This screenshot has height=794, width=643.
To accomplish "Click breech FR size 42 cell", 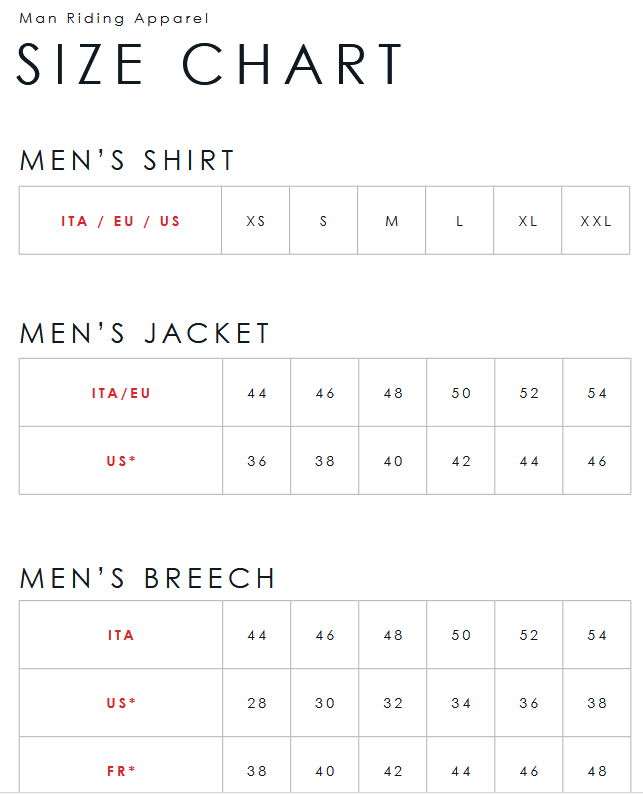I will coord(393,771).
